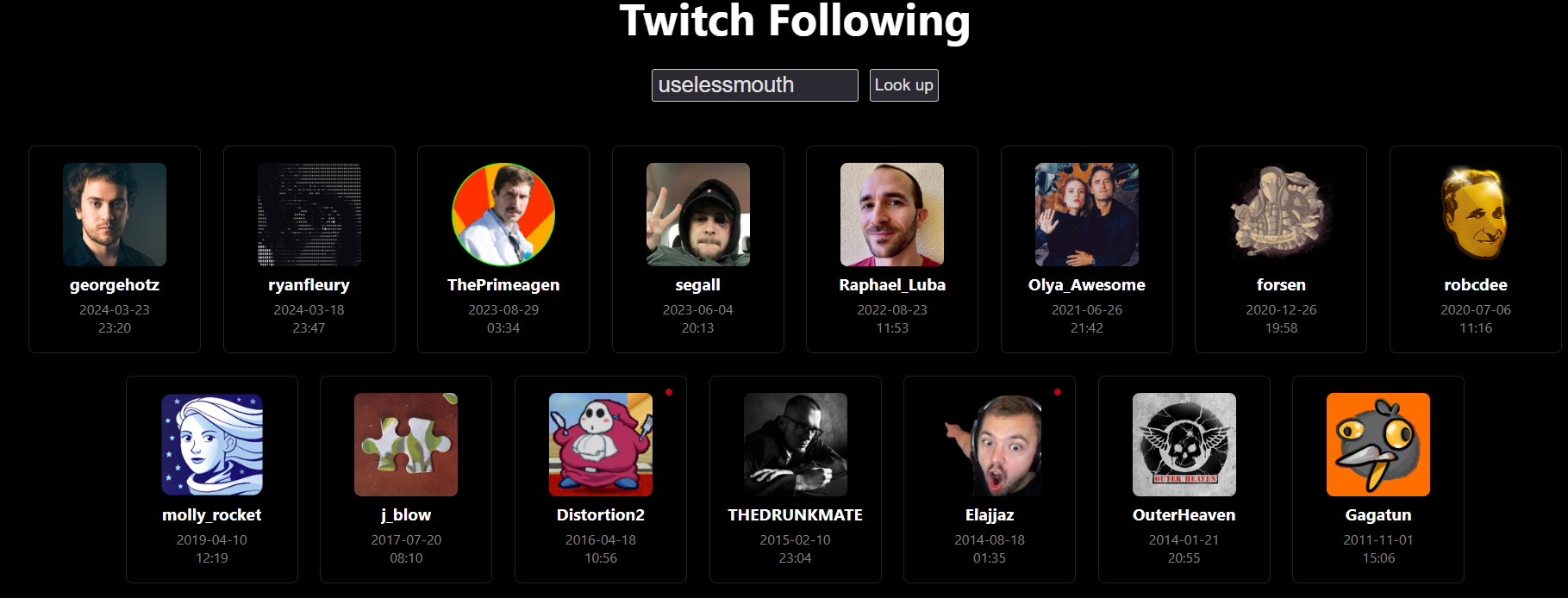Focus the username field containing uselessmouth
The height and width of the screenshot is (598, 1568).
[x=755, y=85]
